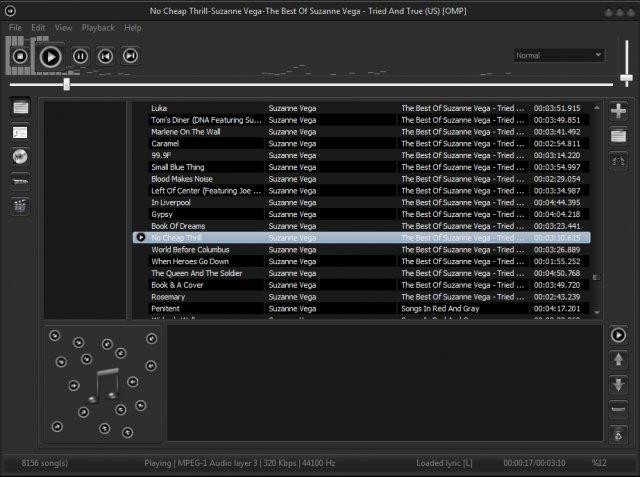Select Marlene On The Wall
Viewport: 640px width, 477px height.
(361, 132)
